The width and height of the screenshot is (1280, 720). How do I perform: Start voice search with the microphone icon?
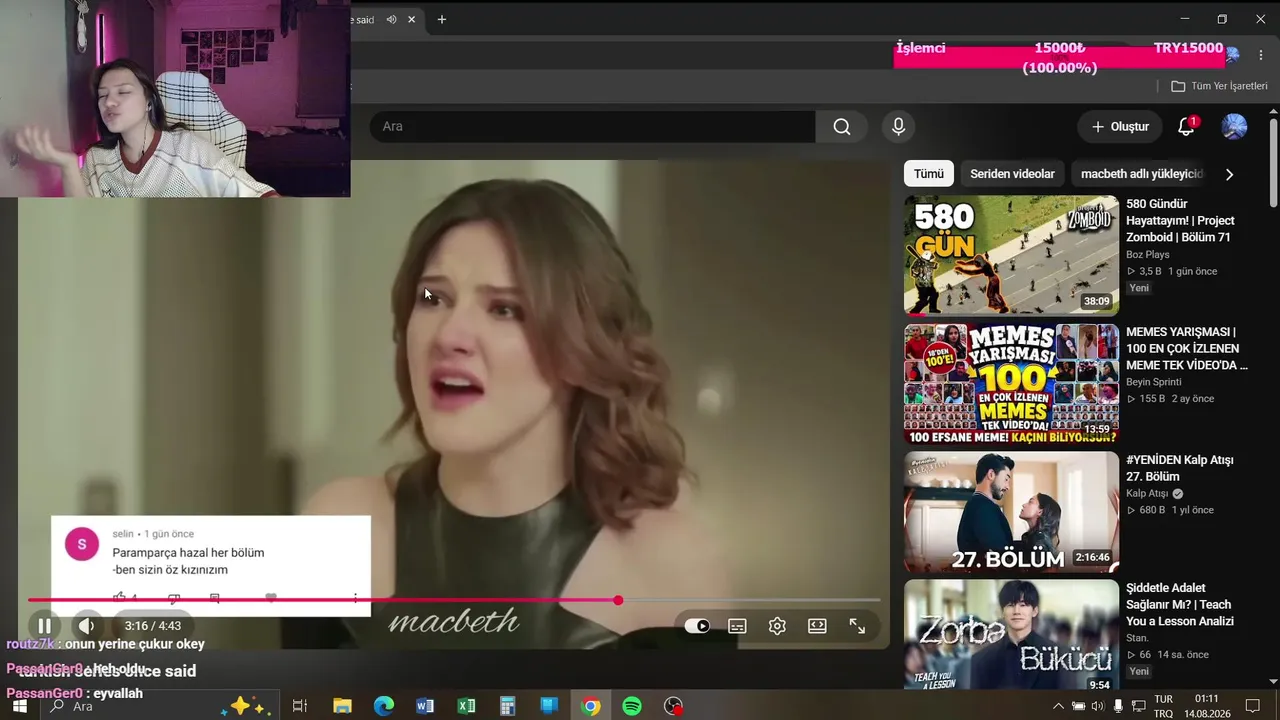pos(898,127)
